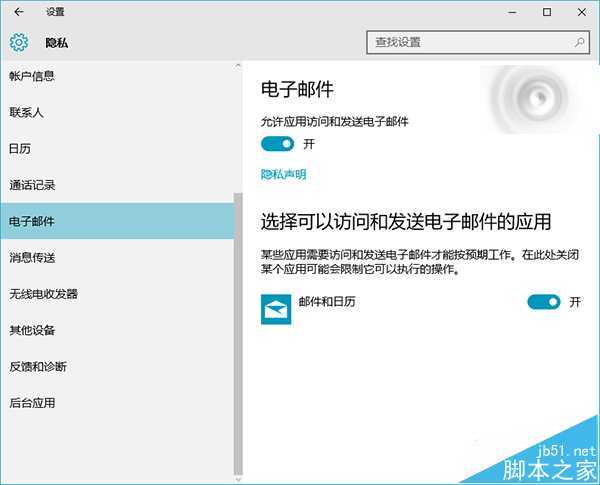Click the 查找设置 search box
Image resolution: width=600 pixels, height=485 pixels.
coord(478,42)
